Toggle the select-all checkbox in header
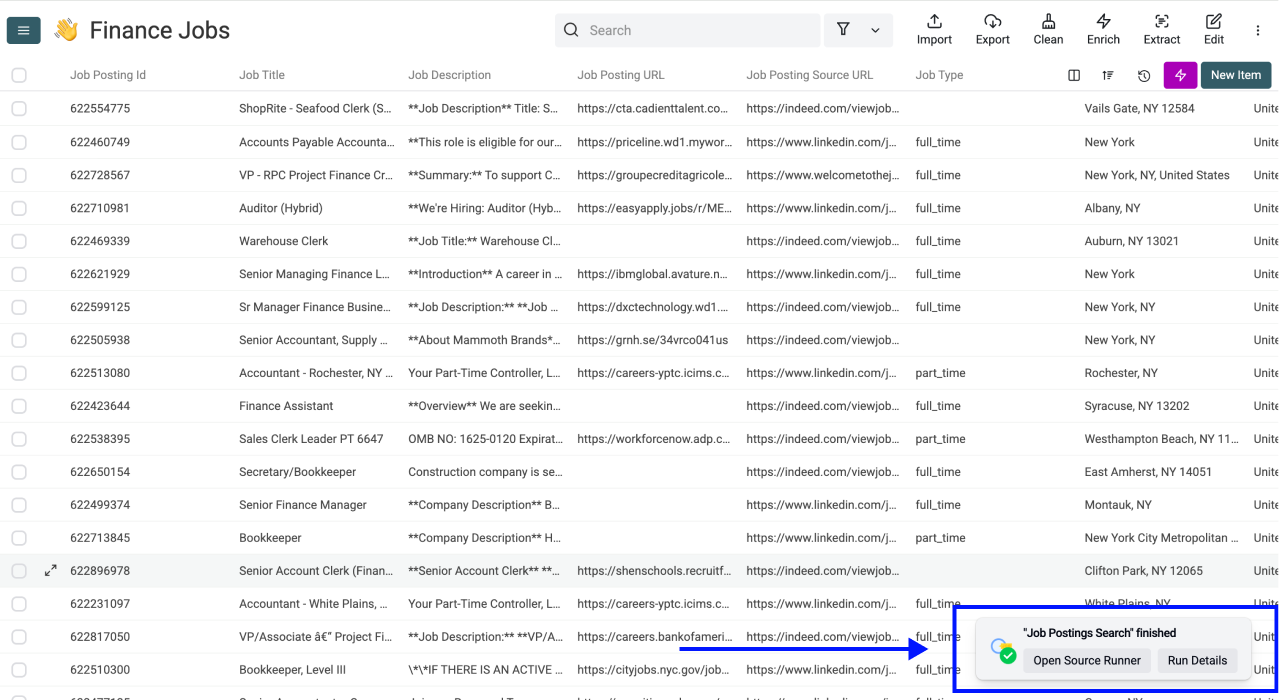1279x700 pixels. click(19, 75)
